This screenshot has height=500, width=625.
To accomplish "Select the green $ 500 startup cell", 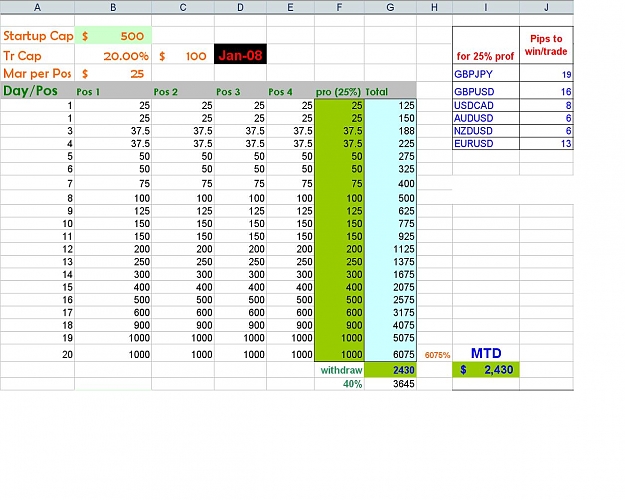I will click(113, 35).
